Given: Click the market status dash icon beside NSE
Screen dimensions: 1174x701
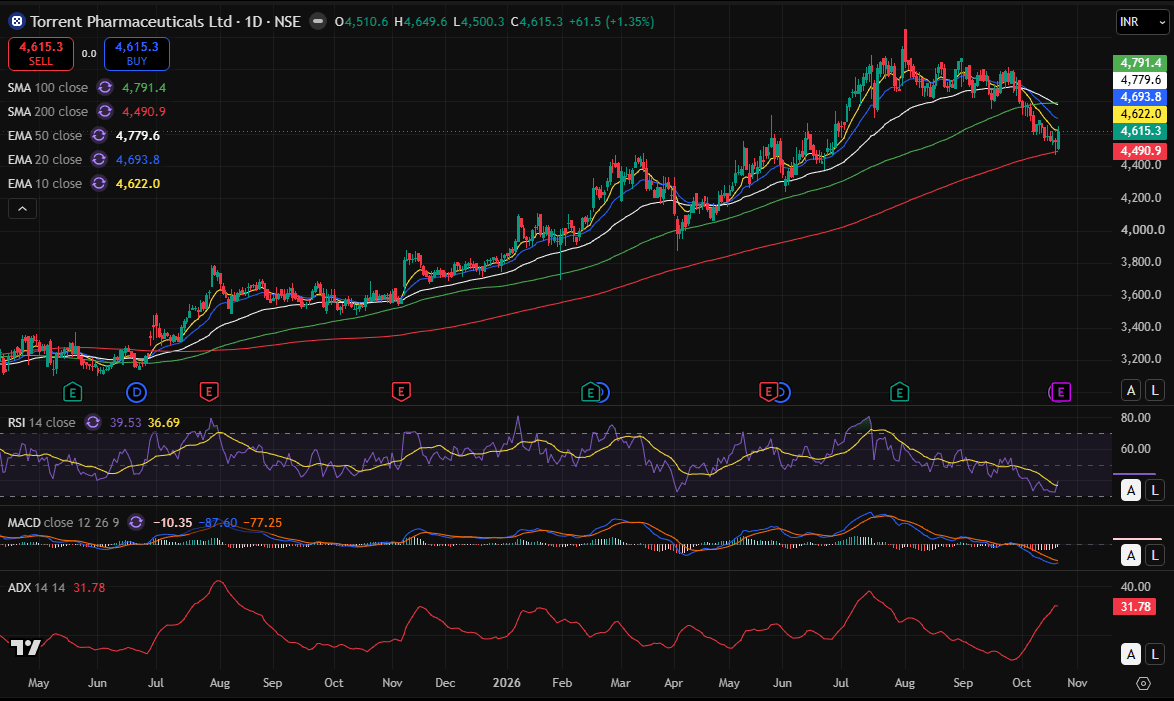Looking at the screenshot, I should tap(318, 22).
